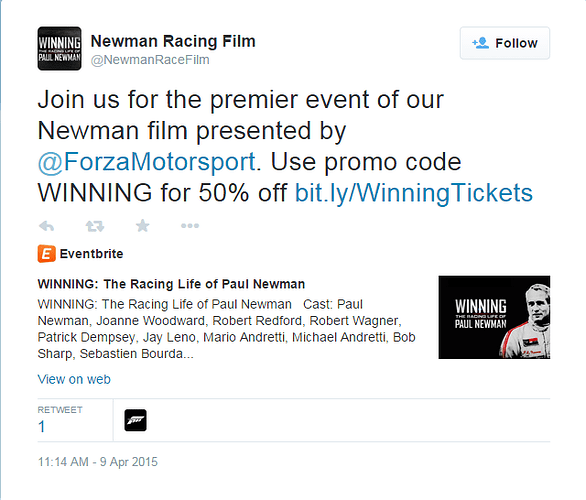Open the bit.ly/WinningTickets link

(x=414, y=193)
